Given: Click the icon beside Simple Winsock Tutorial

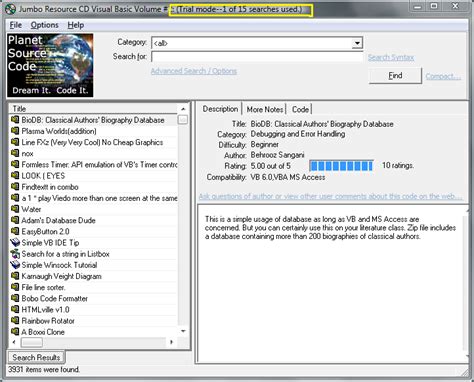Looking at the screenshot, I should pyautogui.click(x=15, y=265).
